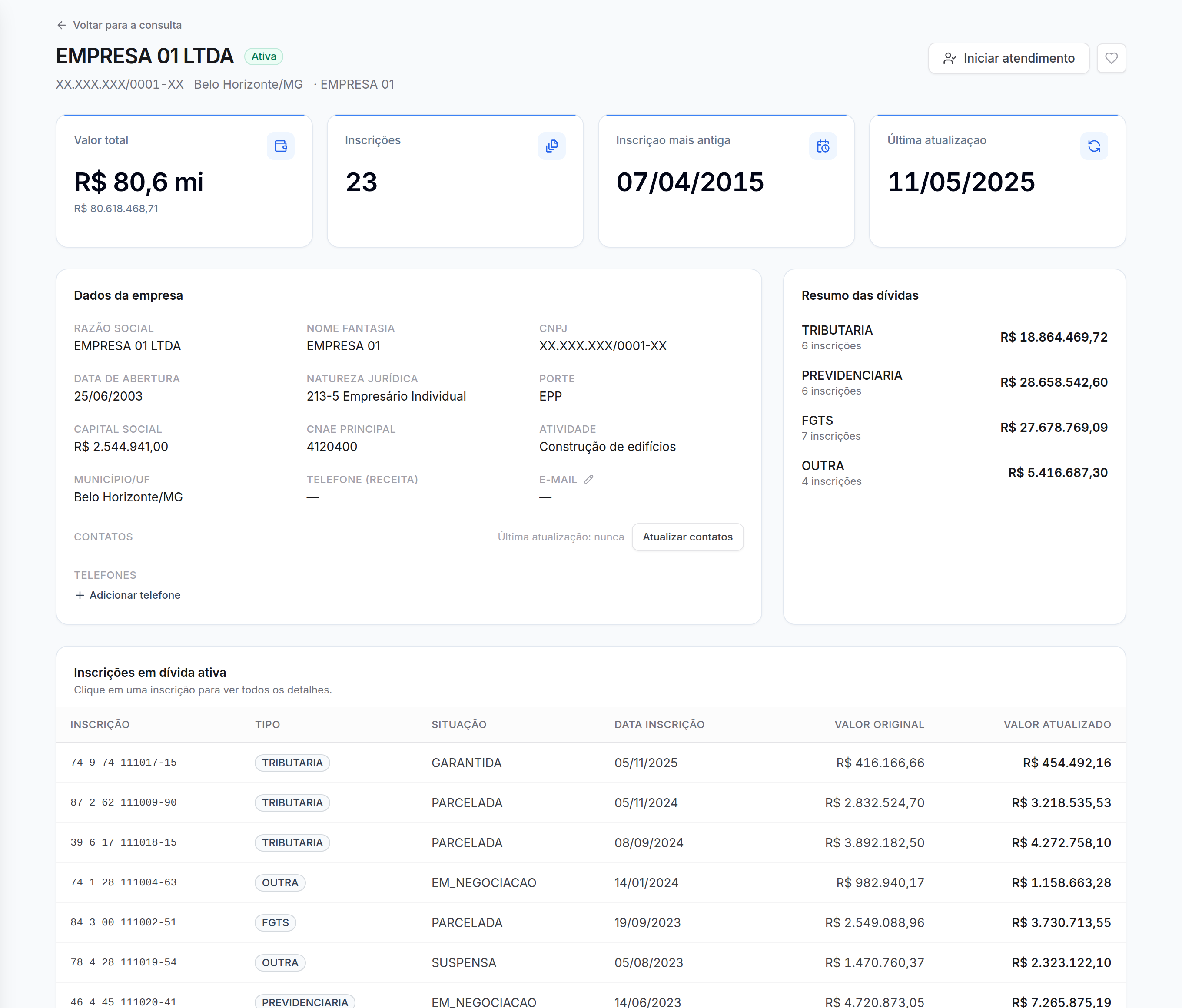Image resolution: width=1182 pixels, height=1008 pixels.
Task: Open inscription 74 1 28 111004-63
Action: click(124, 882)
